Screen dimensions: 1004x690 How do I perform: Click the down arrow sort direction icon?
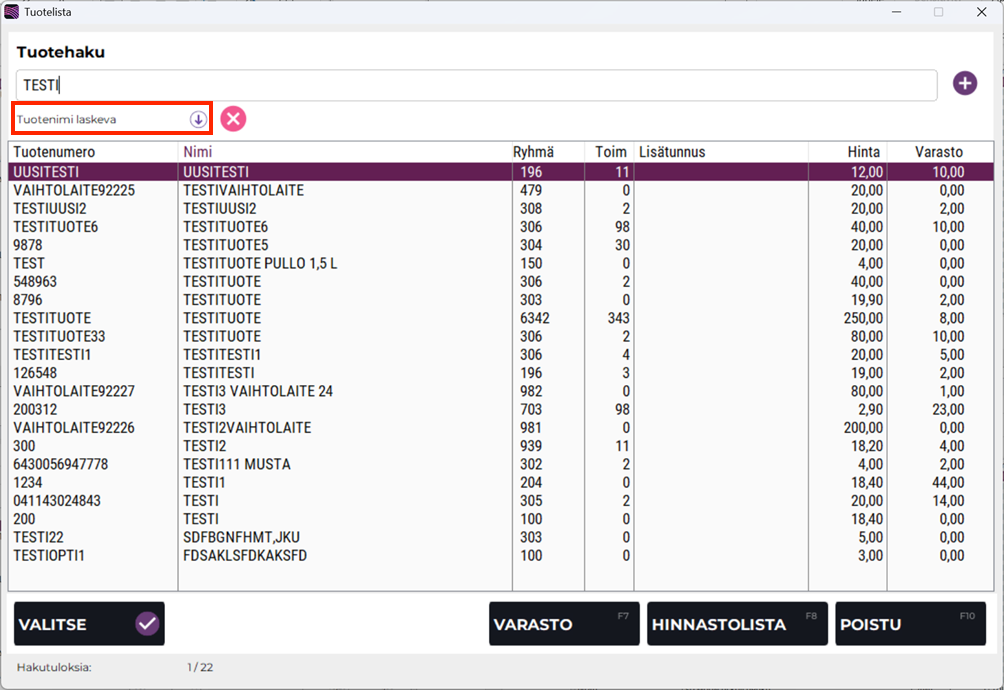coord(198,119)
